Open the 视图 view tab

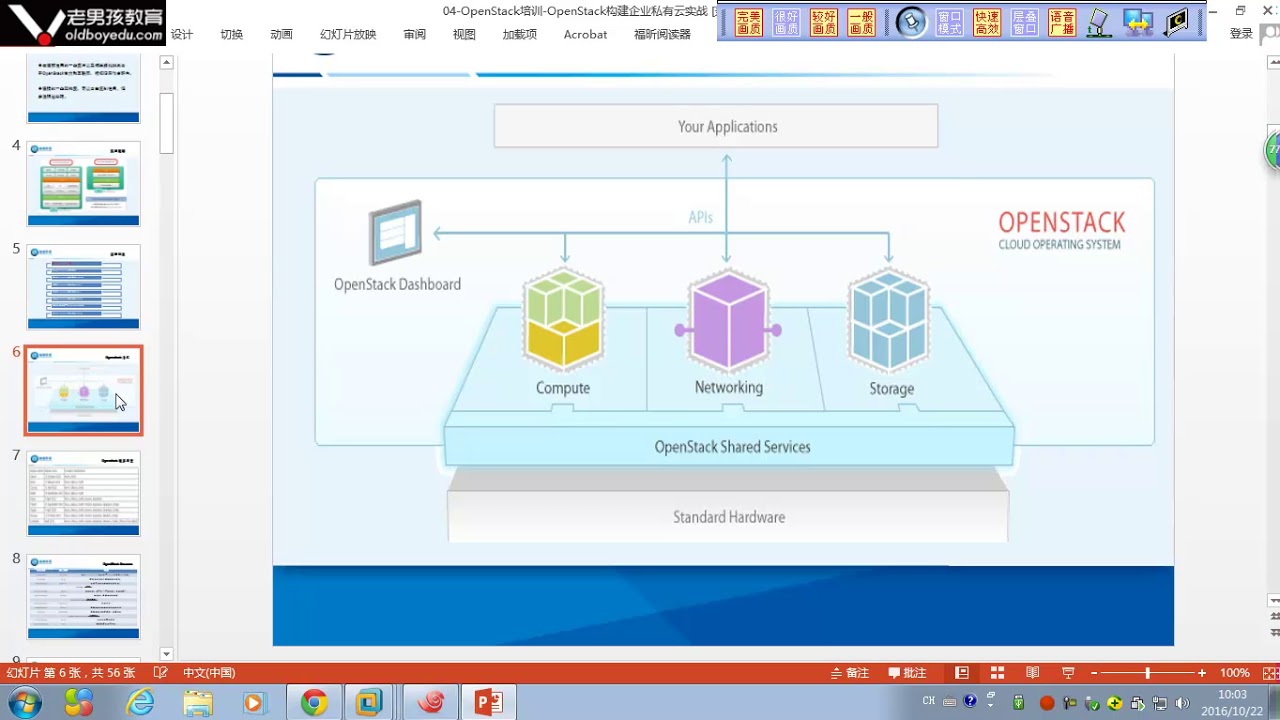click(464, 34)
